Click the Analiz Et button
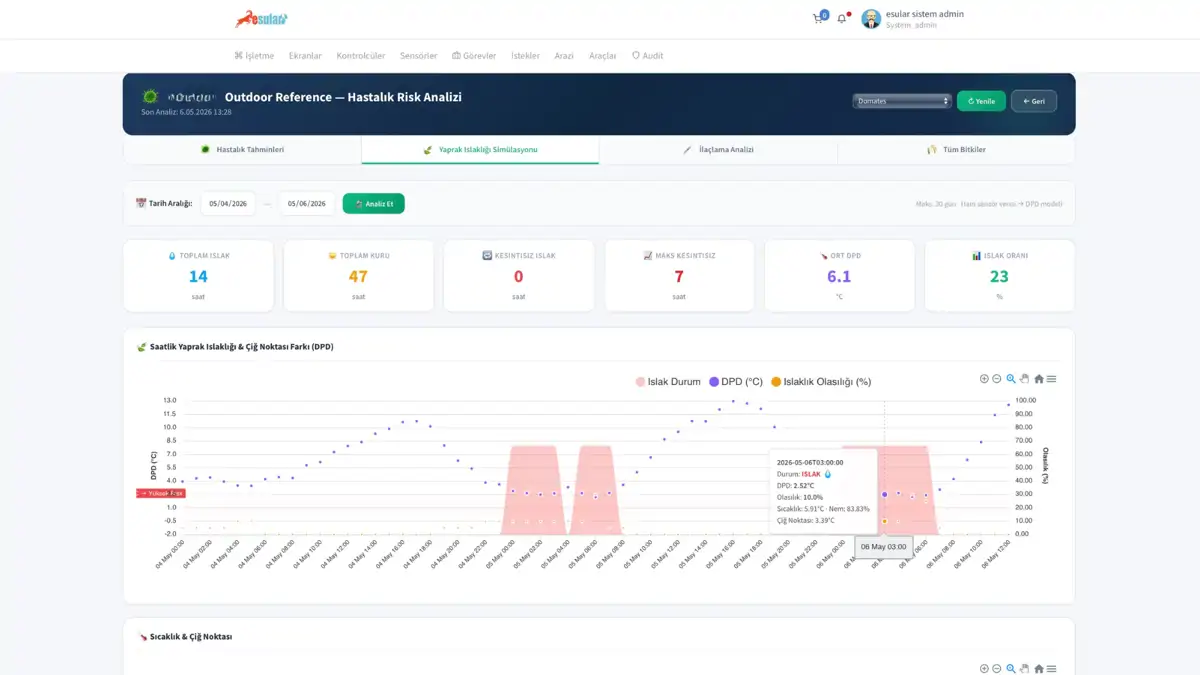Screen dimensions: 1200x675 point(373,204)
